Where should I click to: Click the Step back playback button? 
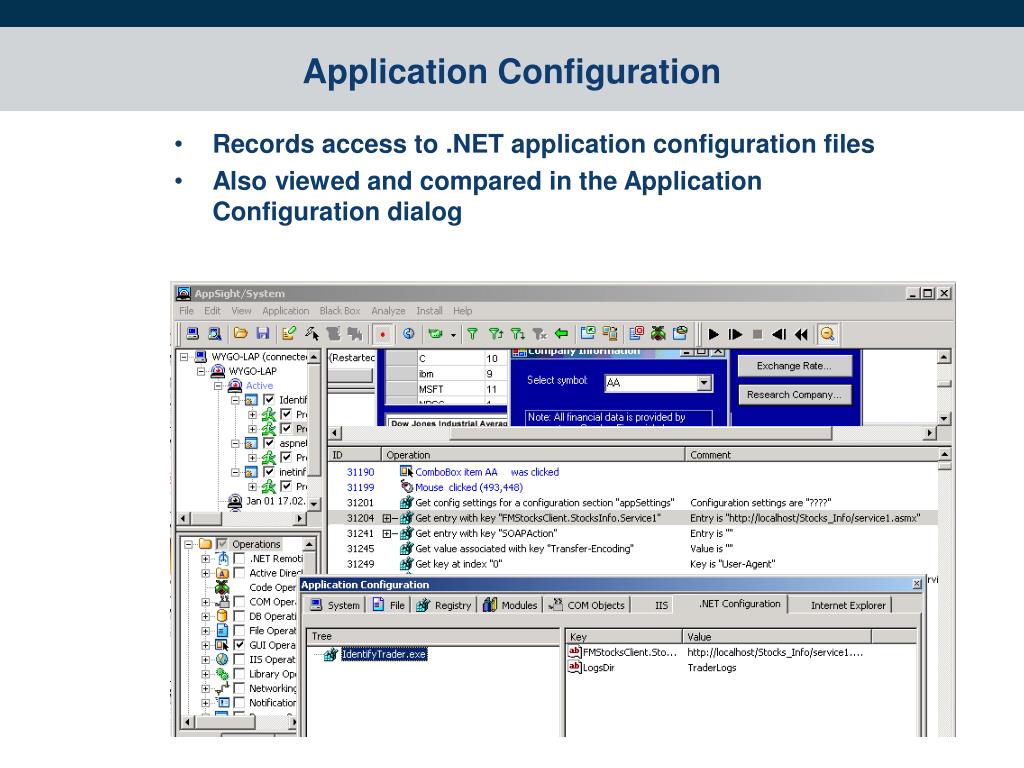[779, 334]
